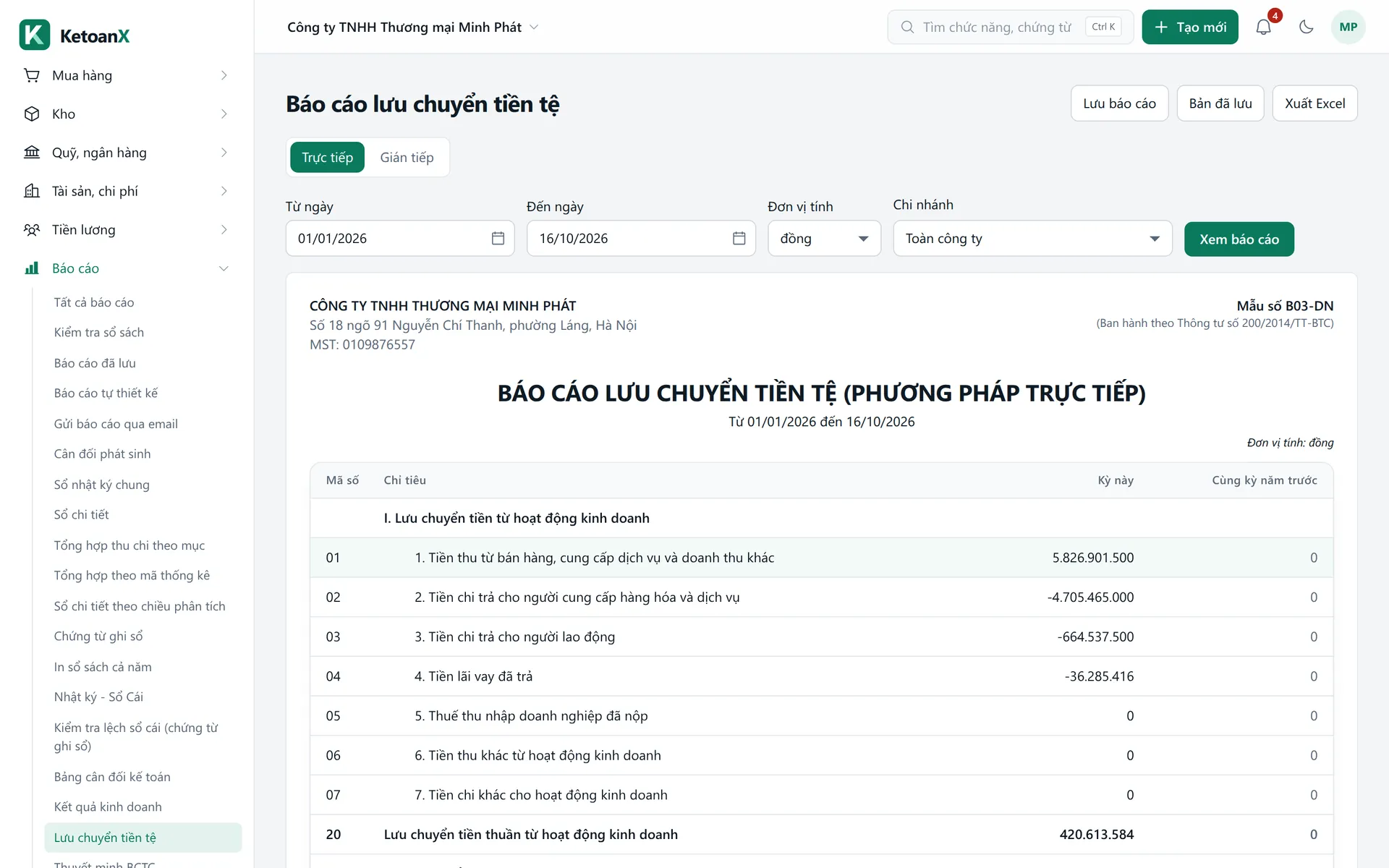The width and height of the screenshot is (1389, 868).
Task: Open Sổ nhật ký chung
Action: tap(101, 485)
